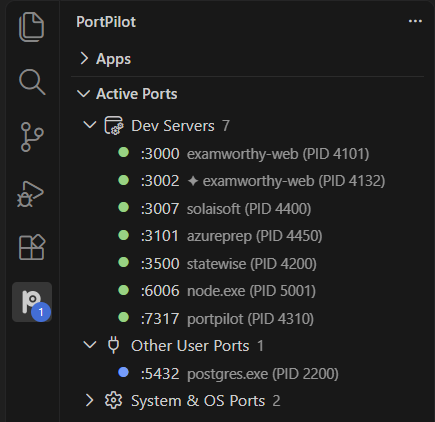Click green status dot for port 3000

tap(124, 153)
